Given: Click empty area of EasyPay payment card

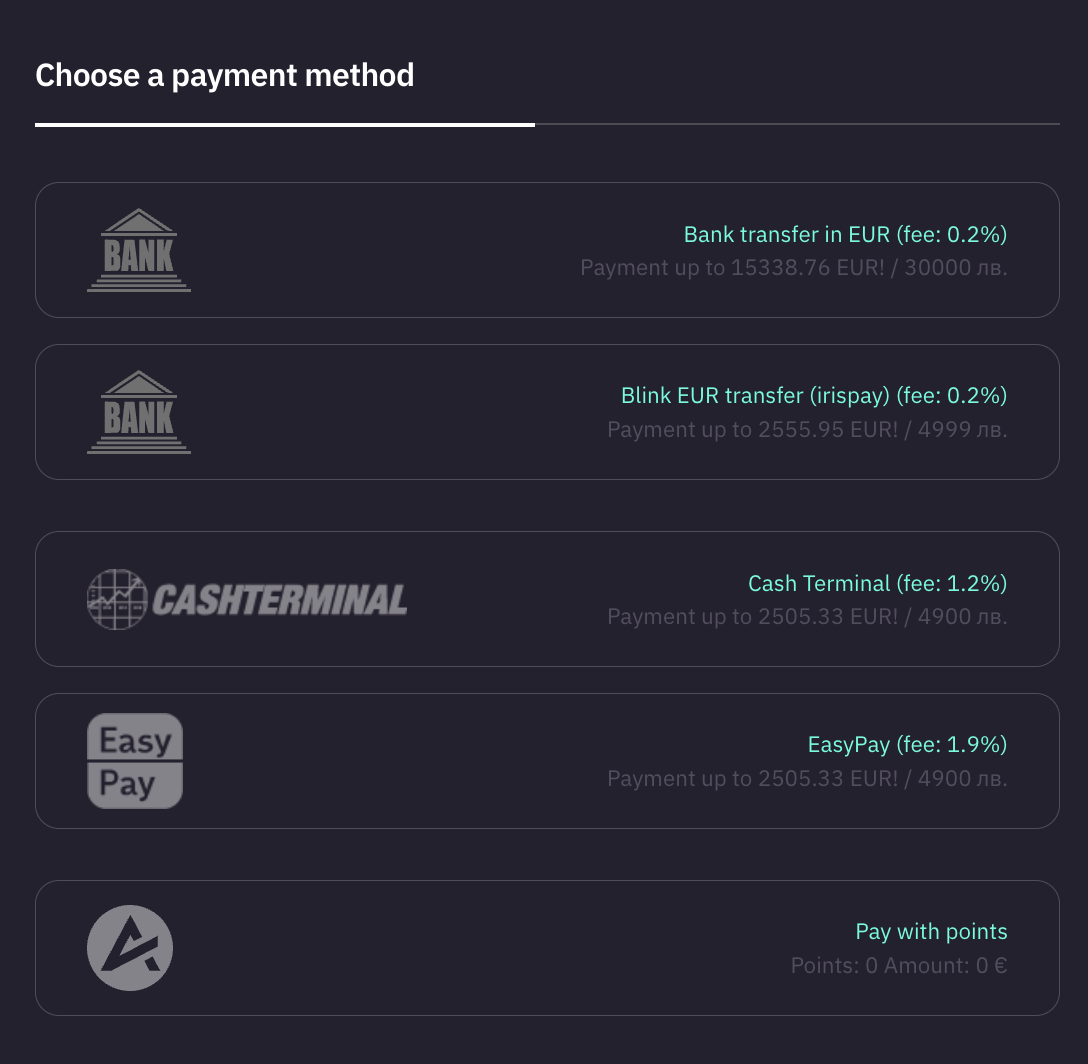Looking at the screenshot, I should (x=450, y=761).
